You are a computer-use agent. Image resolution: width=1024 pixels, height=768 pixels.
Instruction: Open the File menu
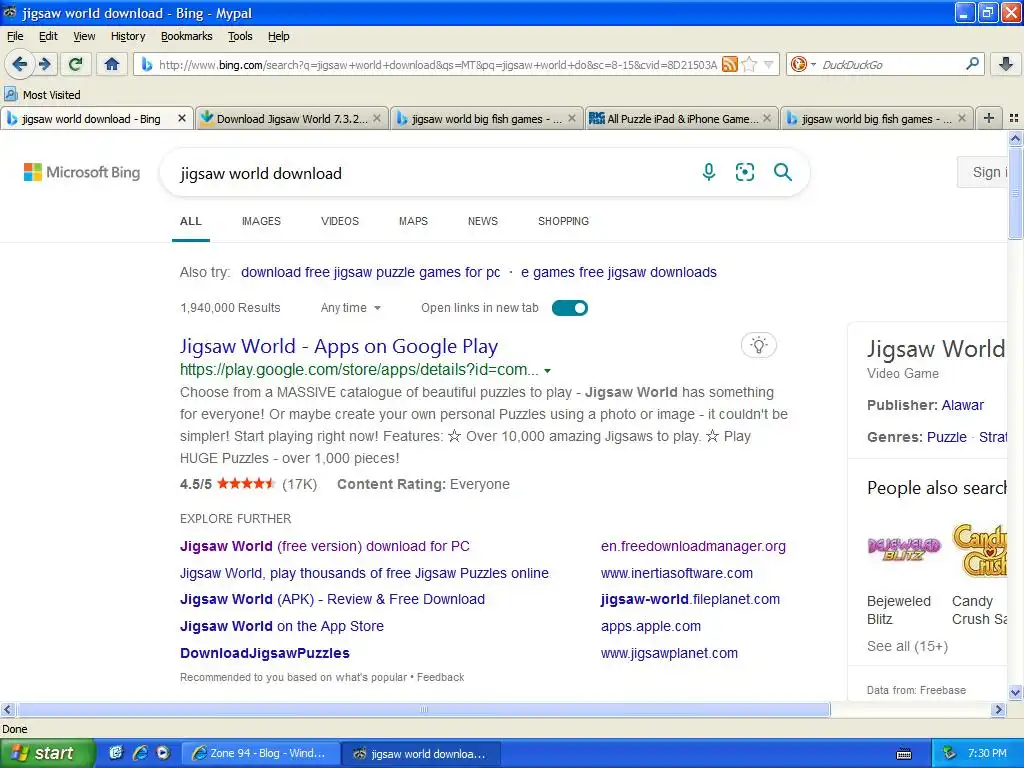coord(14,36)
